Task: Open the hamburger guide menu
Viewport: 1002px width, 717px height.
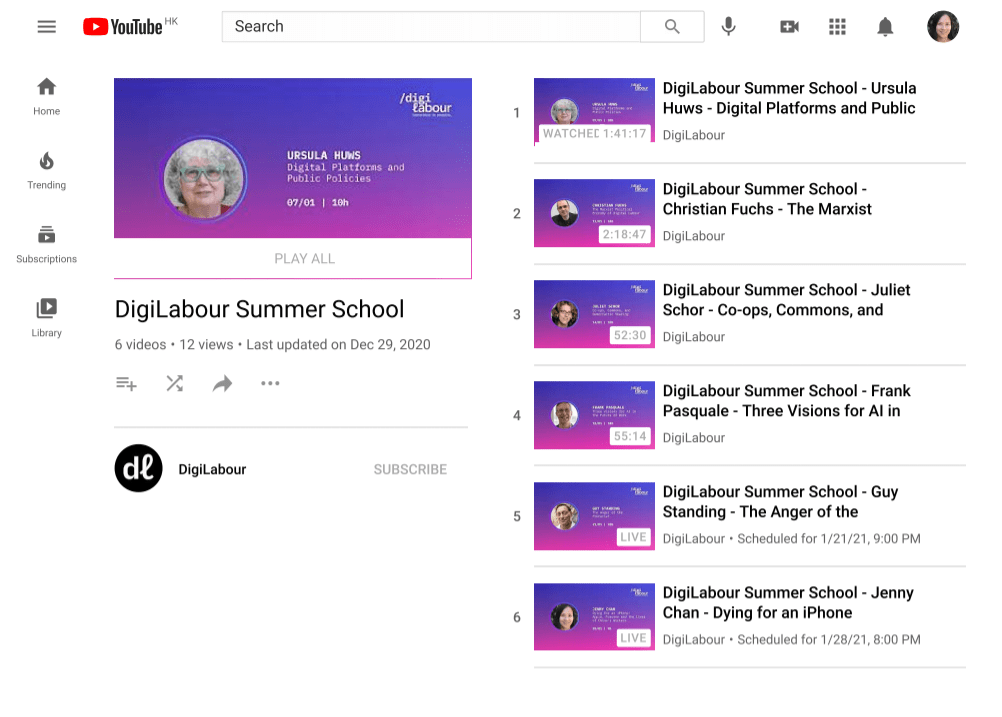Action: (x=46, y=27)
